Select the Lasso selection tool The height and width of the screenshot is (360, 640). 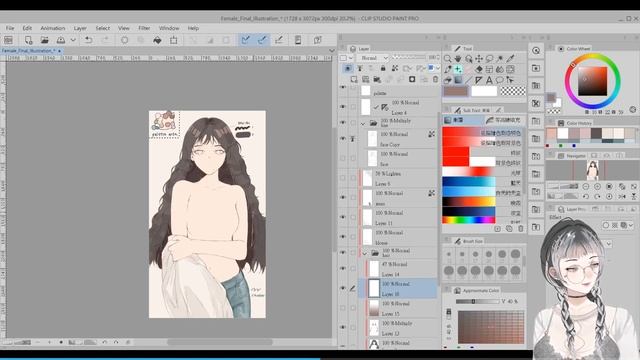click(489, 59)
